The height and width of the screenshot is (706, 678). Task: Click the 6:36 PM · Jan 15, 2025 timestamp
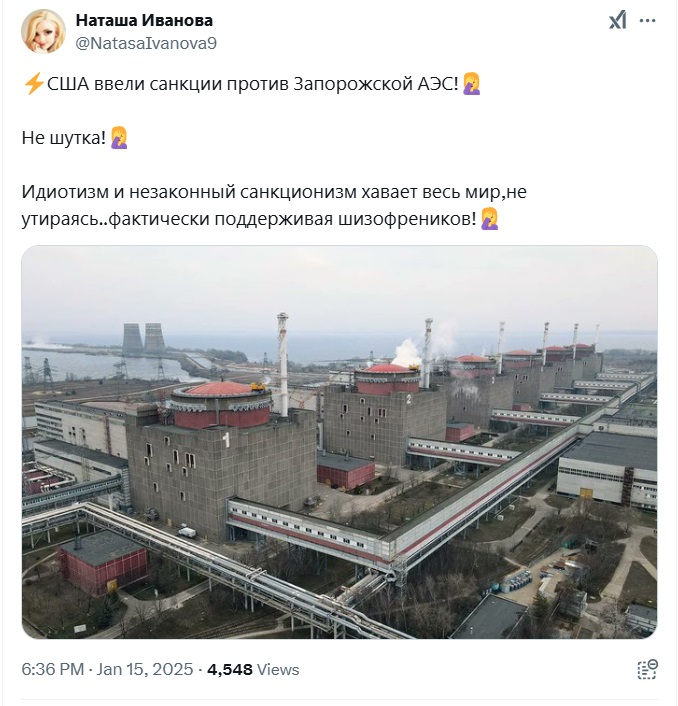pos(107,669)
